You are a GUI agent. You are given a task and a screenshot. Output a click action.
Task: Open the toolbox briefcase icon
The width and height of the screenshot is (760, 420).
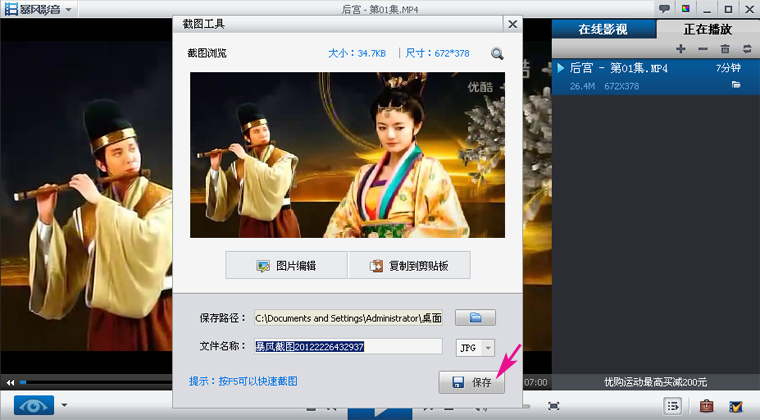[707, 405]
